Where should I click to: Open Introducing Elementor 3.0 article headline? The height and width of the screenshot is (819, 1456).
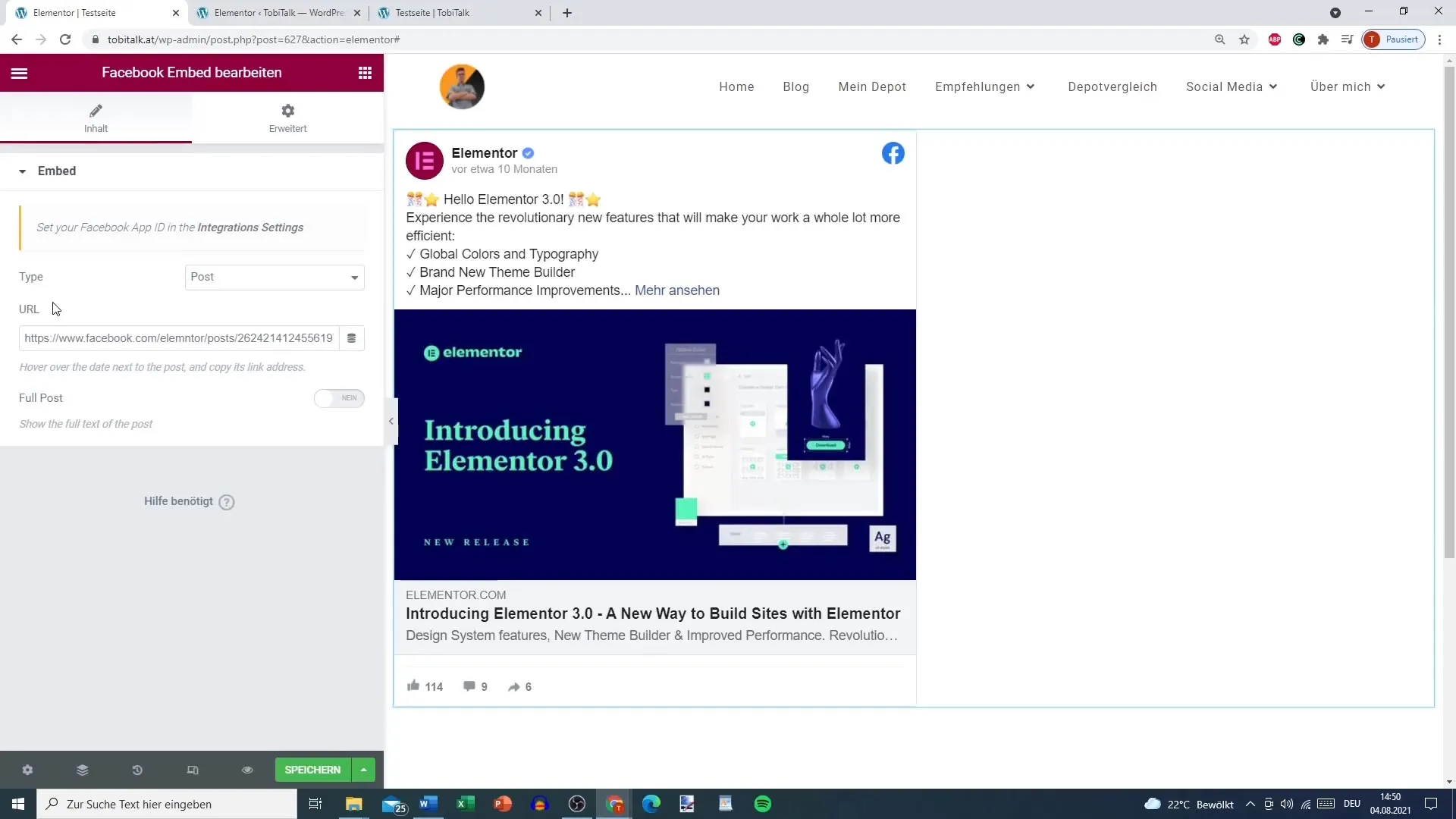click(x=653, y=613)
